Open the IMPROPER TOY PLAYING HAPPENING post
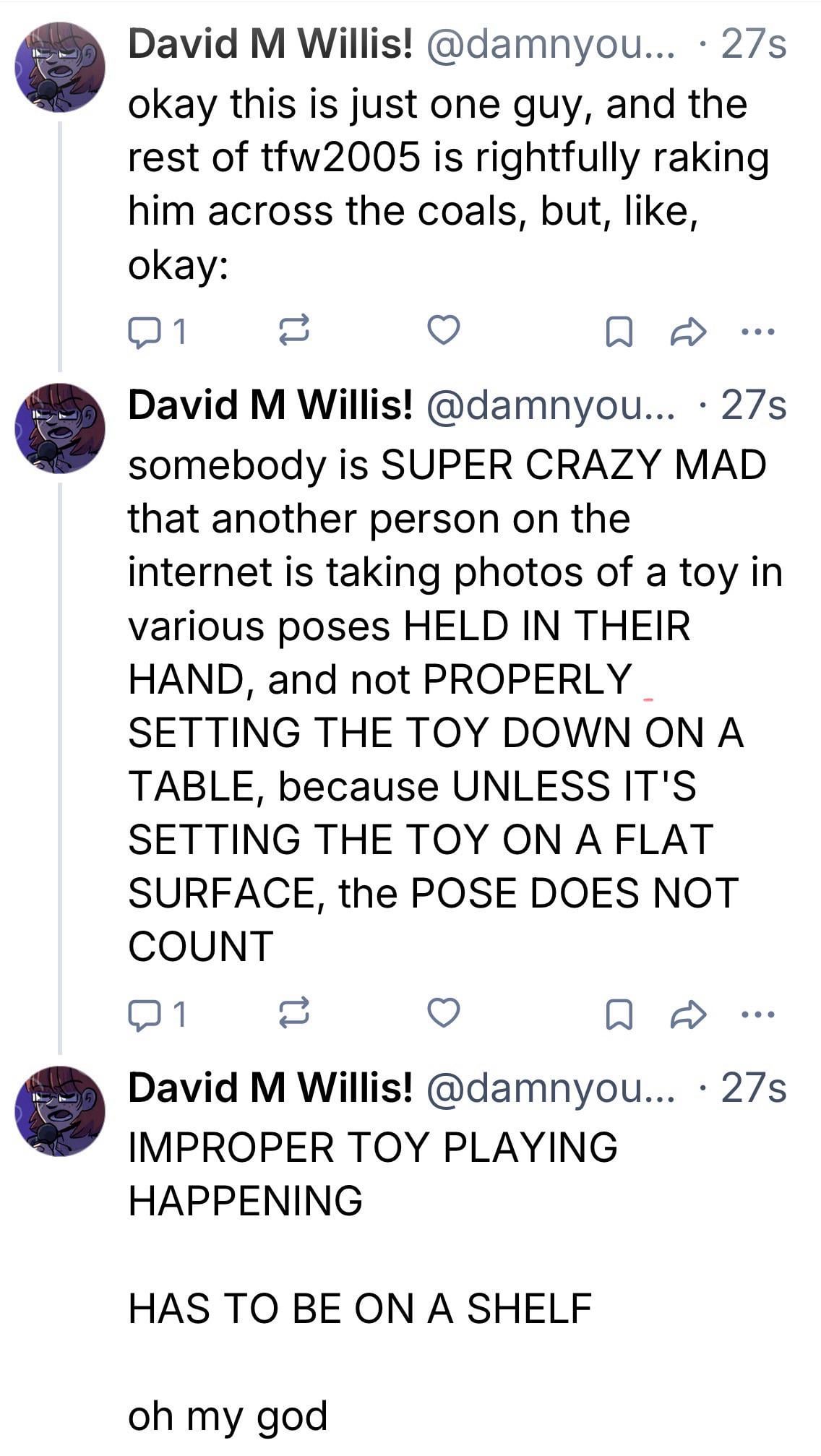The width and height of the screenshot is (821, 1456). click(372, 1173)
